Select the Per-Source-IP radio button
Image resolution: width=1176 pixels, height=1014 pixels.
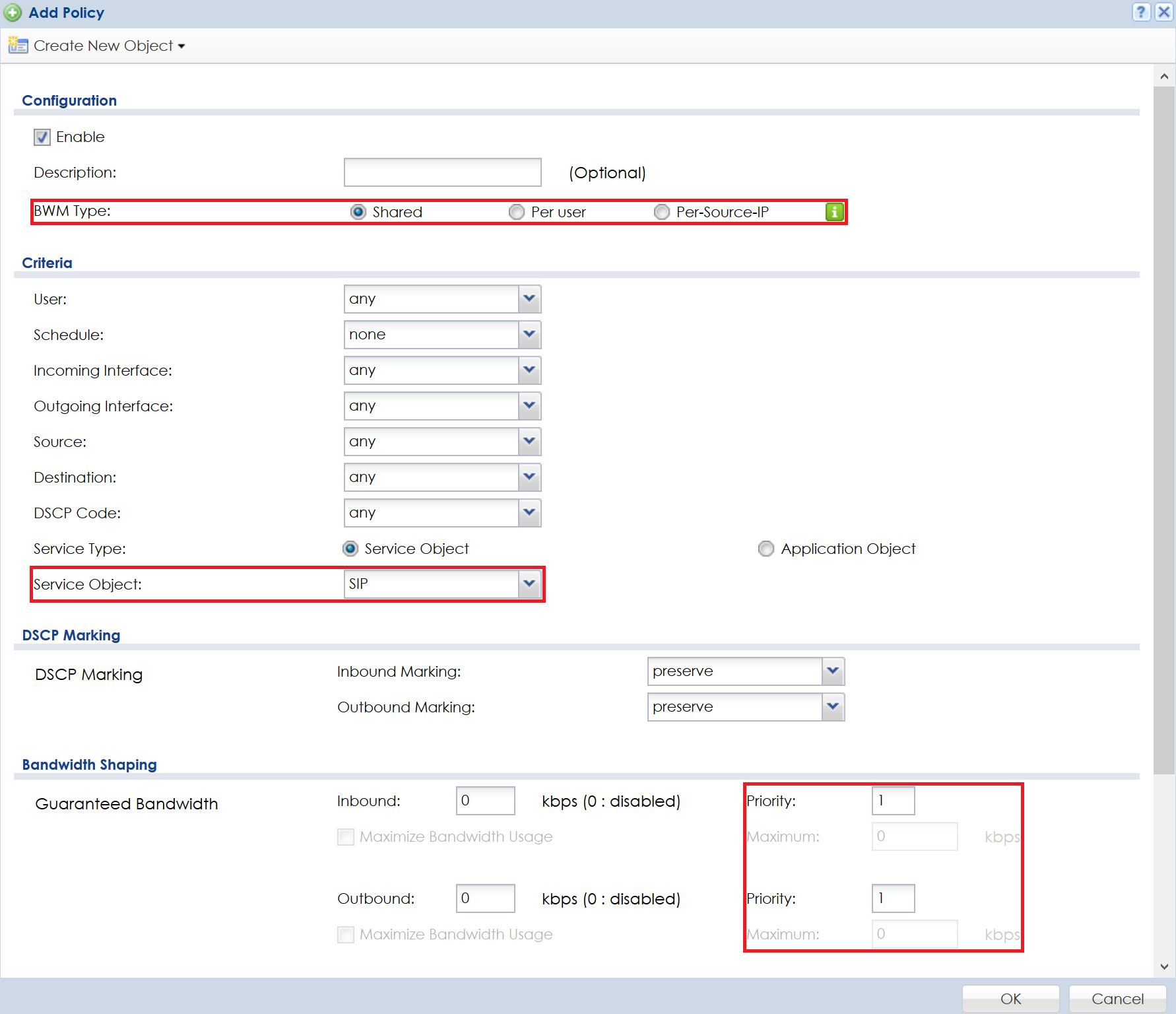tap(662, 212)
